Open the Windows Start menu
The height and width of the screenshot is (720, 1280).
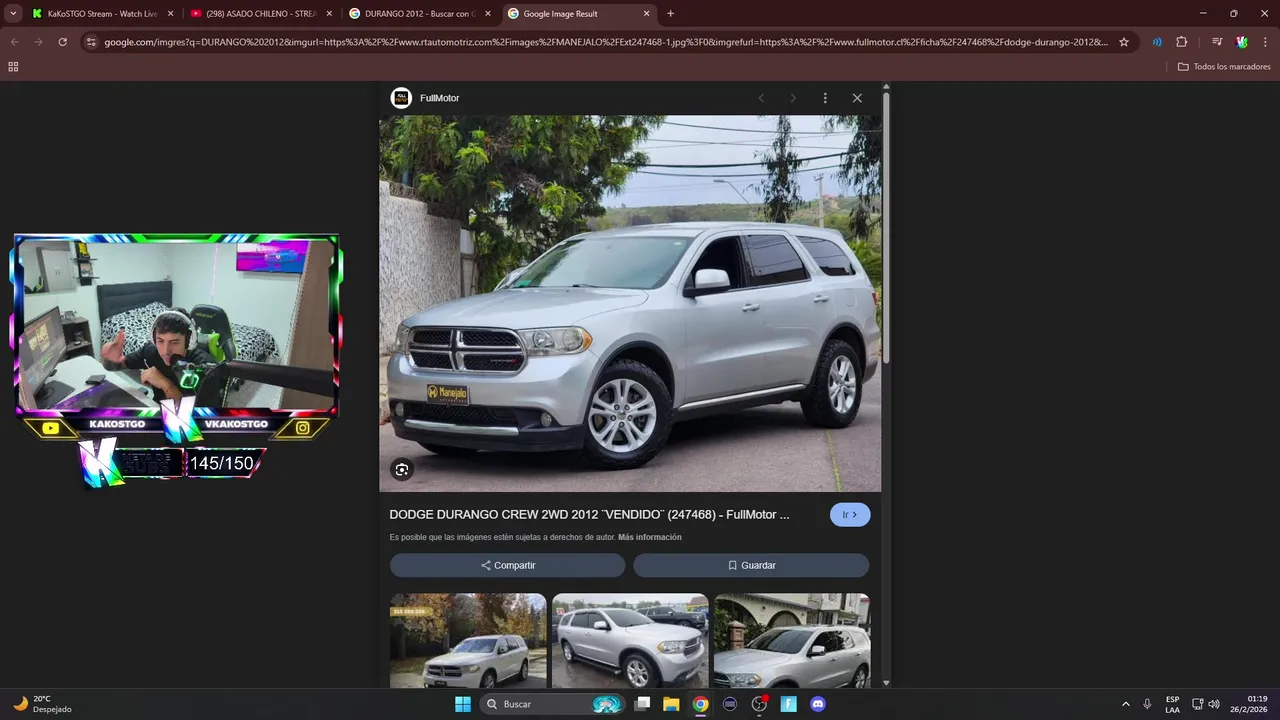[x=463, y=704]
